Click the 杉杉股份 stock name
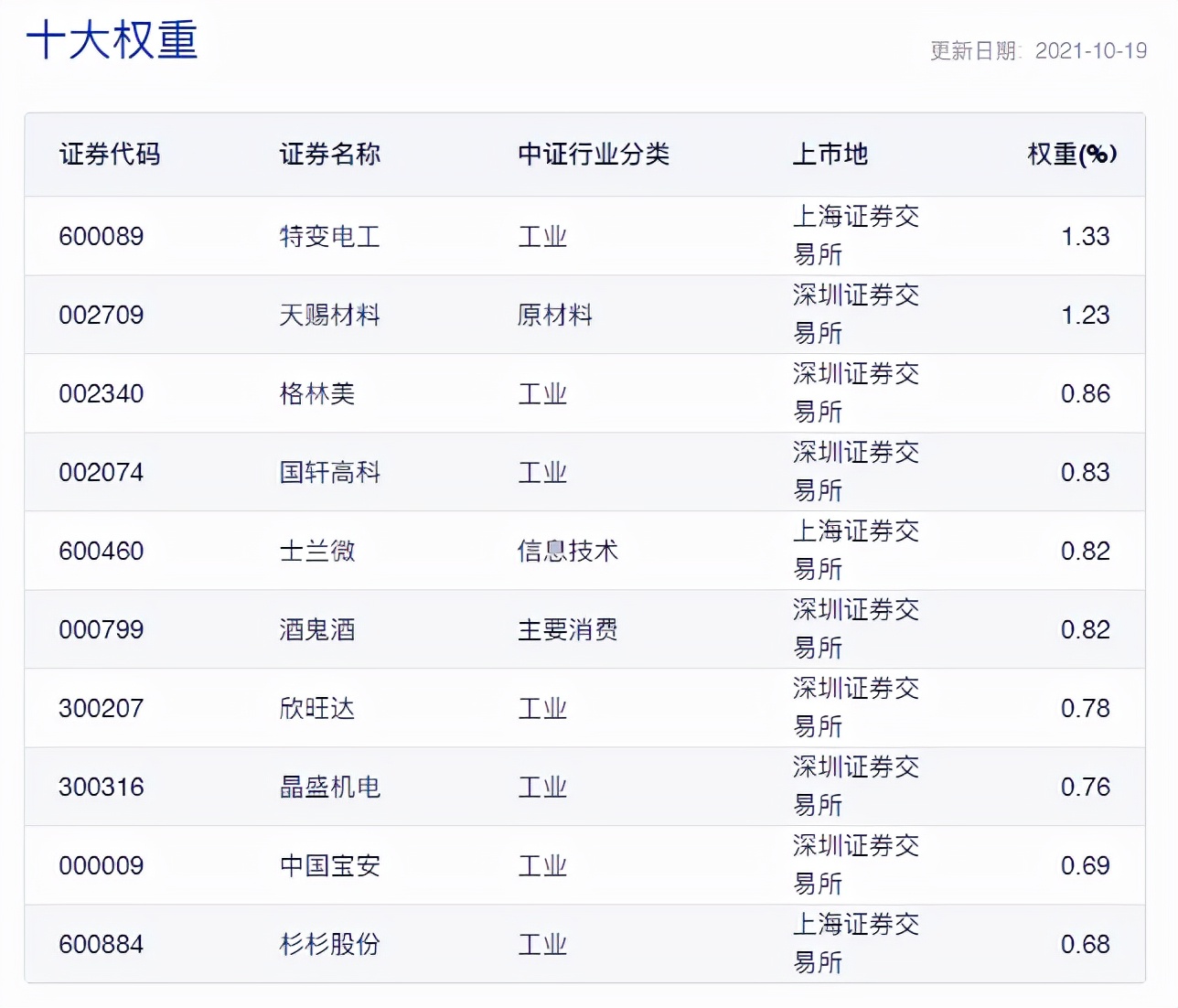 (331, 944)
